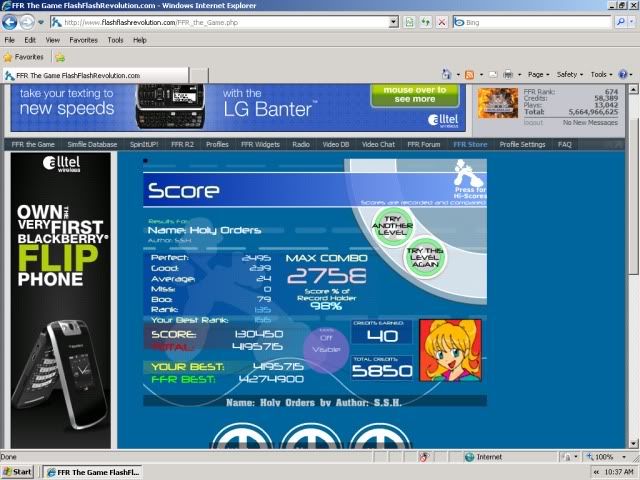Screen dimensions: 640x480
Task: Click the Refresh page icon
Action: pyautogui.click(x=424, y=21)
